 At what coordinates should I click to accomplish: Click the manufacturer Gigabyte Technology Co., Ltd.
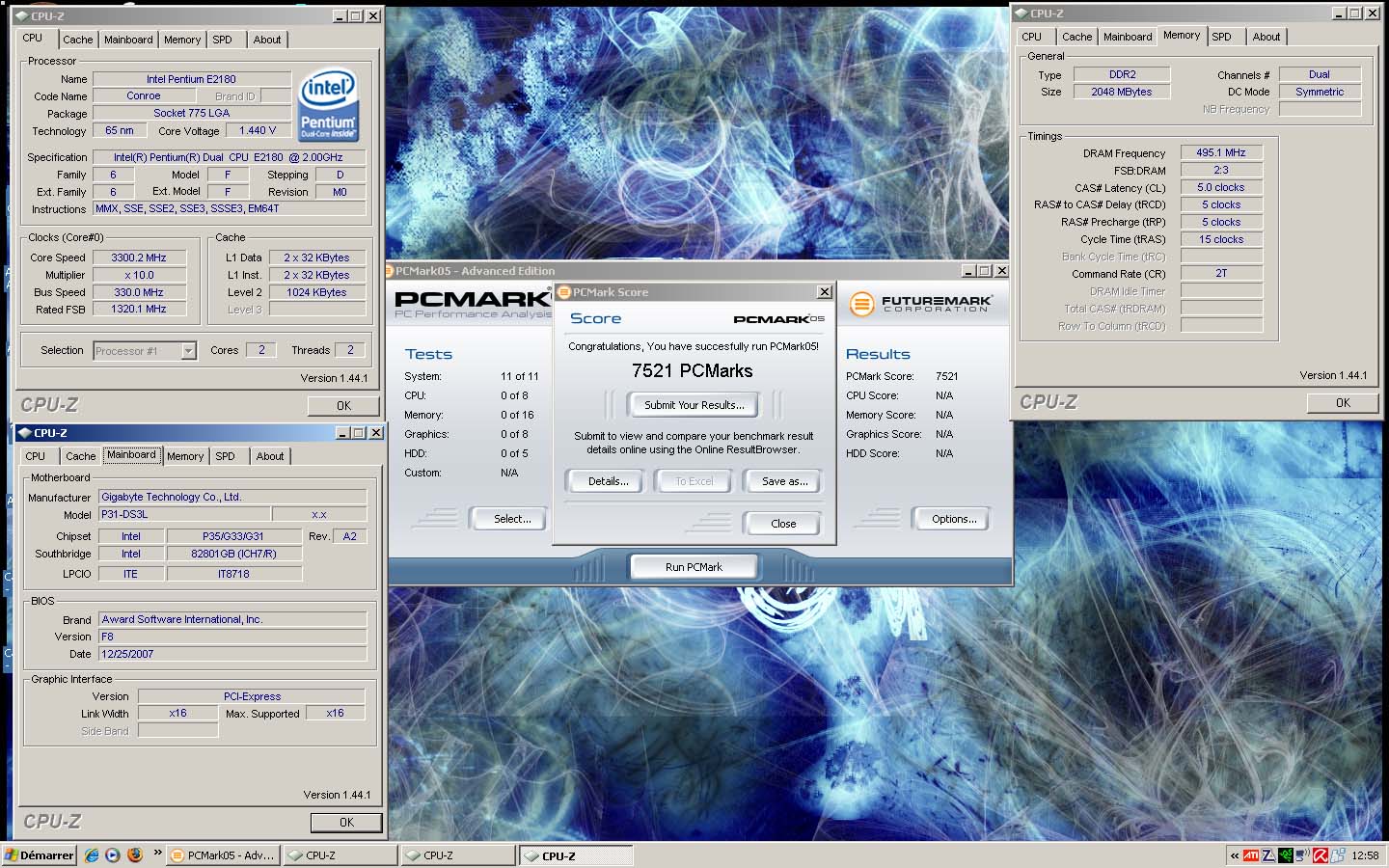click(x=231, y=497)
